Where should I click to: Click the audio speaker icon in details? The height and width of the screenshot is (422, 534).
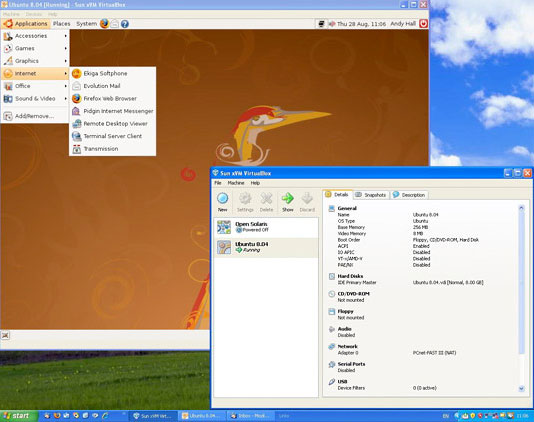[332, 329]
